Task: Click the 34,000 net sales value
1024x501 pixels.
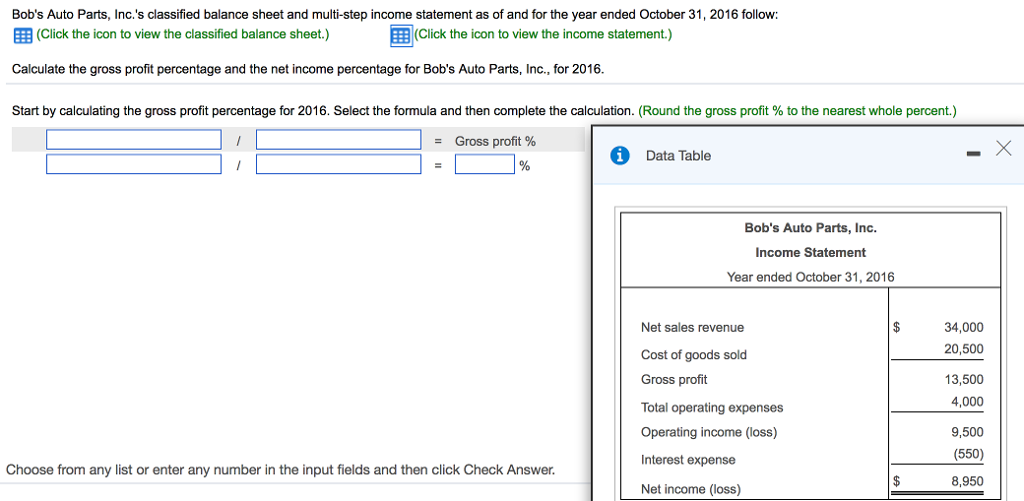Action: pyautogui.click(x=963, y=327)
